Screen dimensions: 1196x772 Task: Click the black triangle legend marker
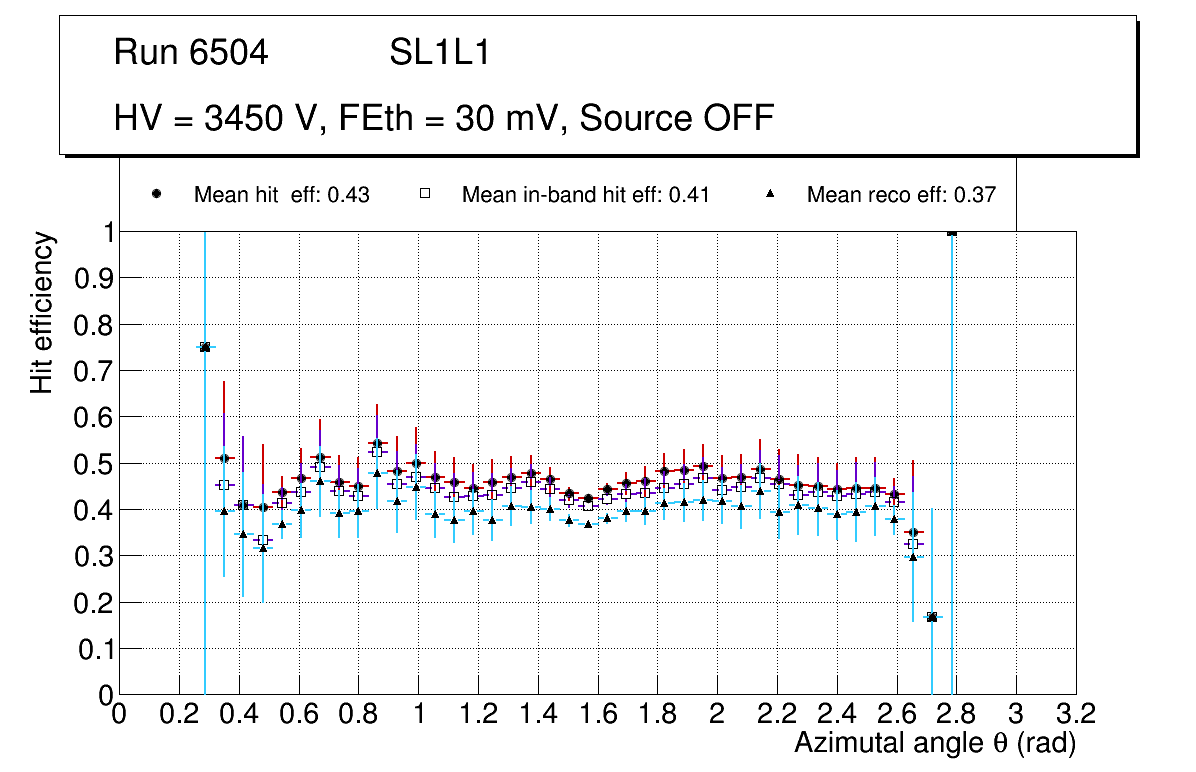click(770, 195)
